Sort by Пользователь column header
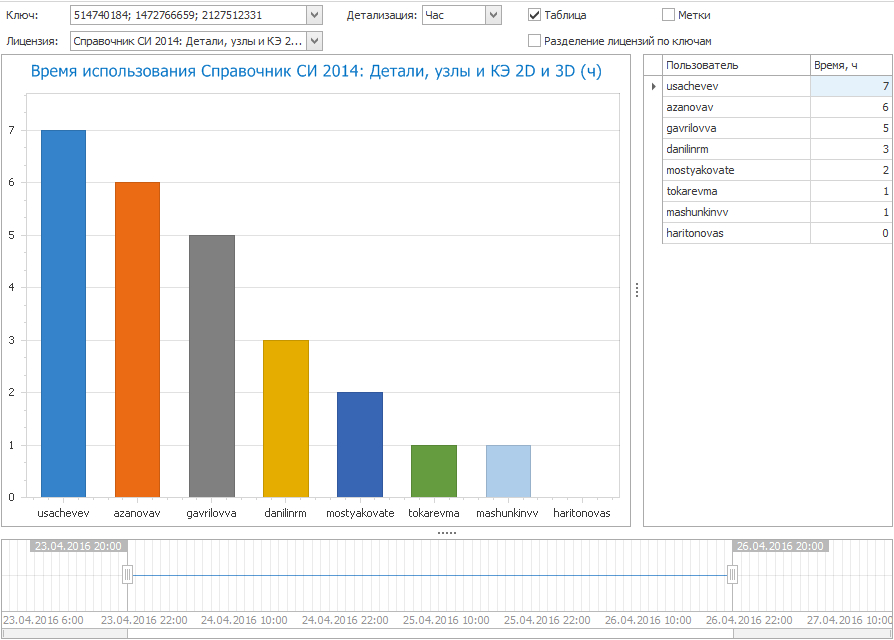 click(735, 65)
